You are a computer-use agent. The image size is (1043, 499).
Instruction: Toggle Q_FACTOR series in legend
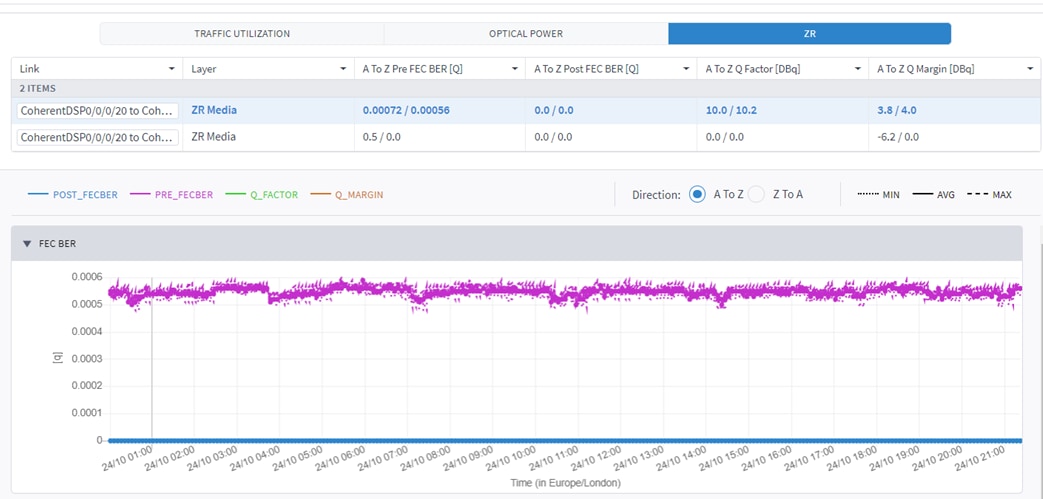pos(273,195)
